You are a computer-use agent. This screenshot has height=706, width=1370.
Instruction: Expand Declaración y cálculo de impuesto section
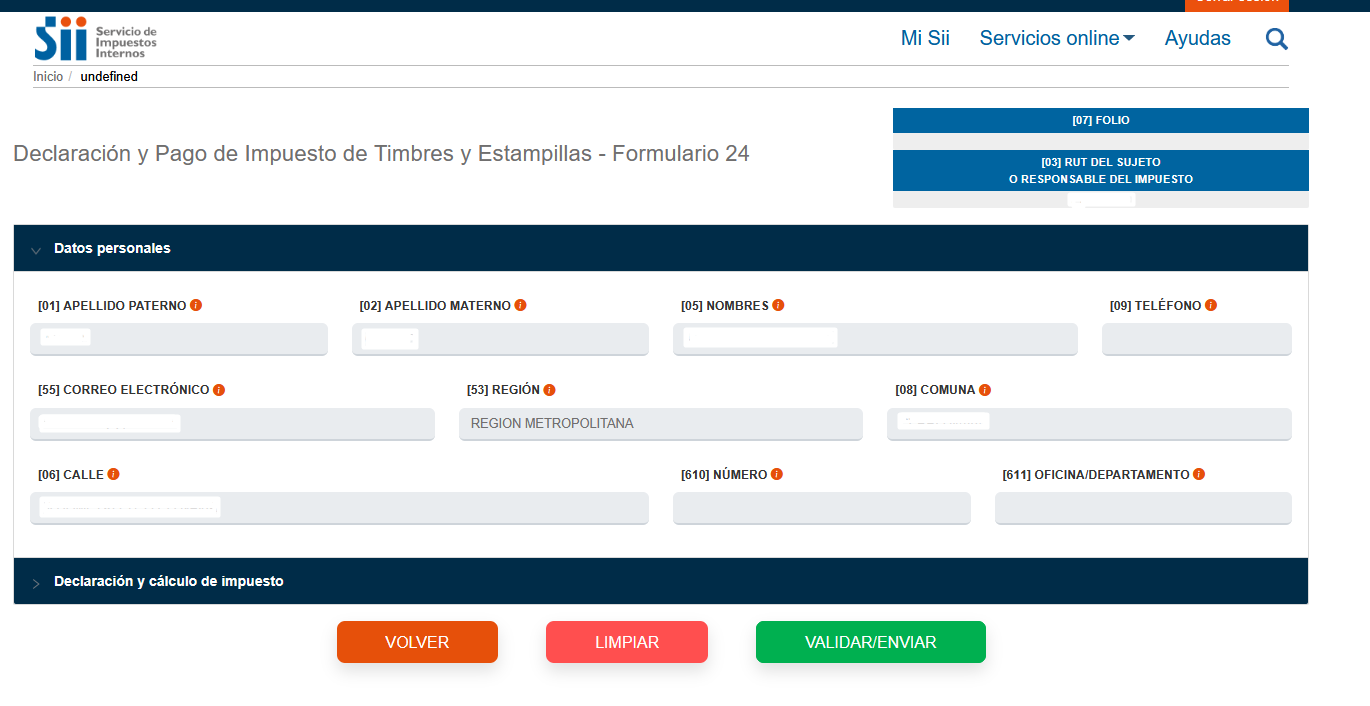point(168,581)
